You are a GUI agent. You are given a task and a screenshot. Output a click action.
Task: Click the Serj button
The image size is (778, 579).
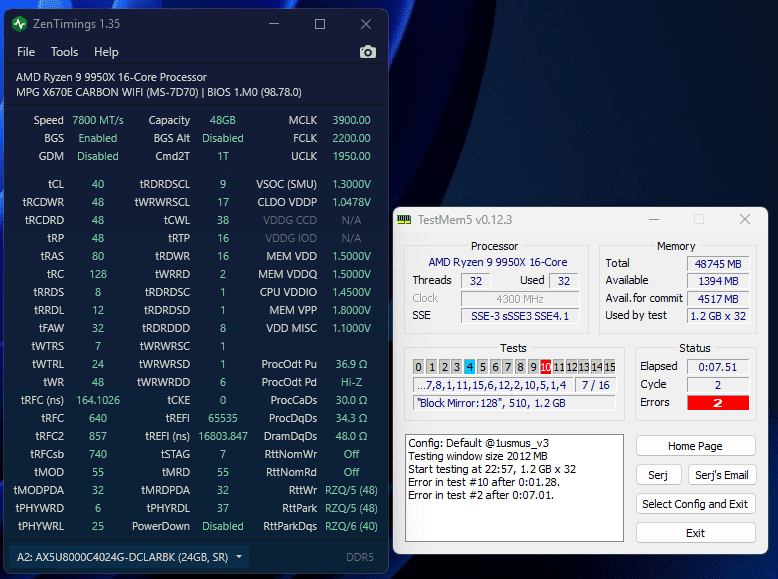coord(658,475)
